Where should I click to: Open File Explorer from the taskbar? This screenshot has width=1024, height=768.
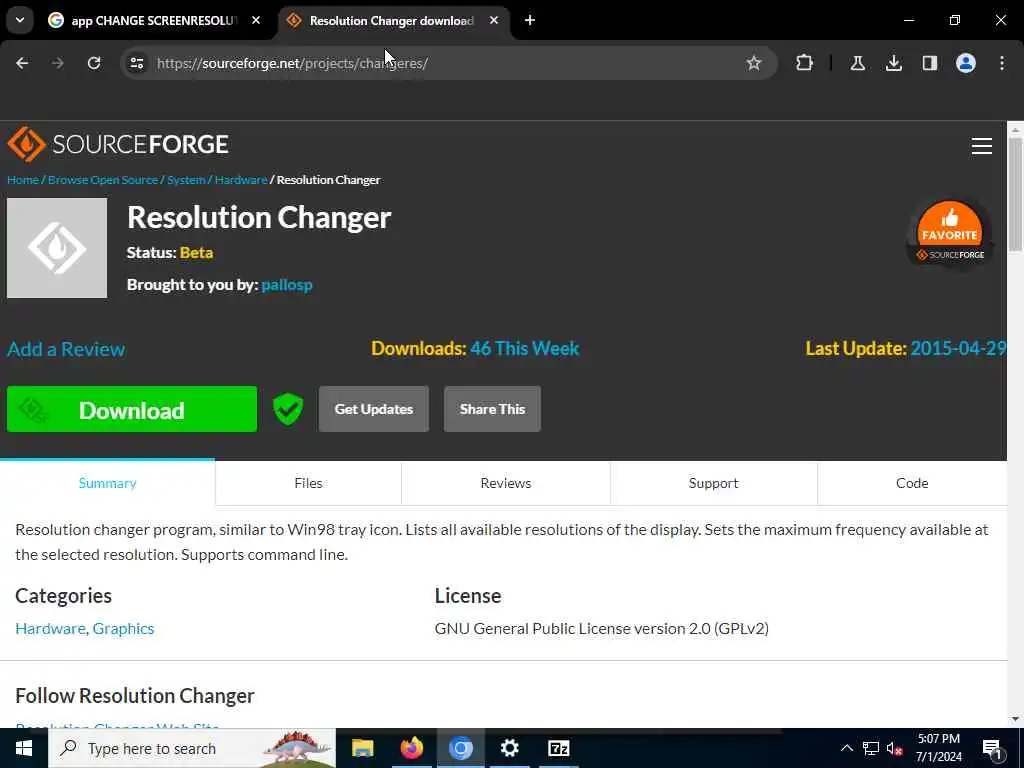(362, 748)
